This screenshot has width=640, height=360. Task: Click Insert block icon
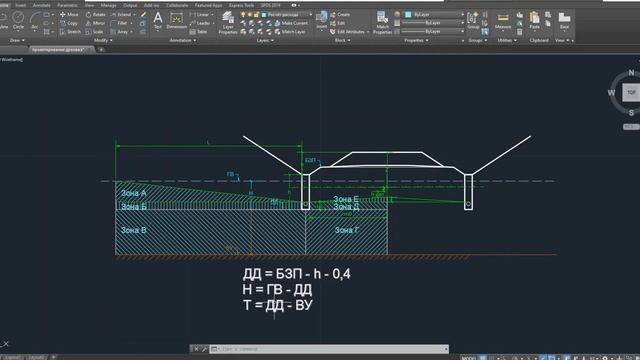tap(322, 20)
